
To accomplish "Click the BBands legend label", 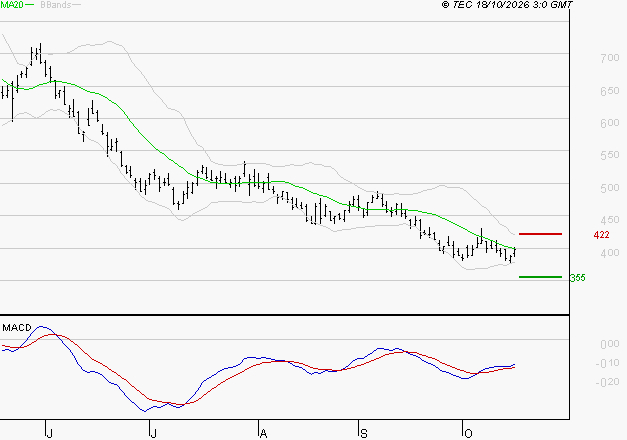I will (x=56, y=4).
